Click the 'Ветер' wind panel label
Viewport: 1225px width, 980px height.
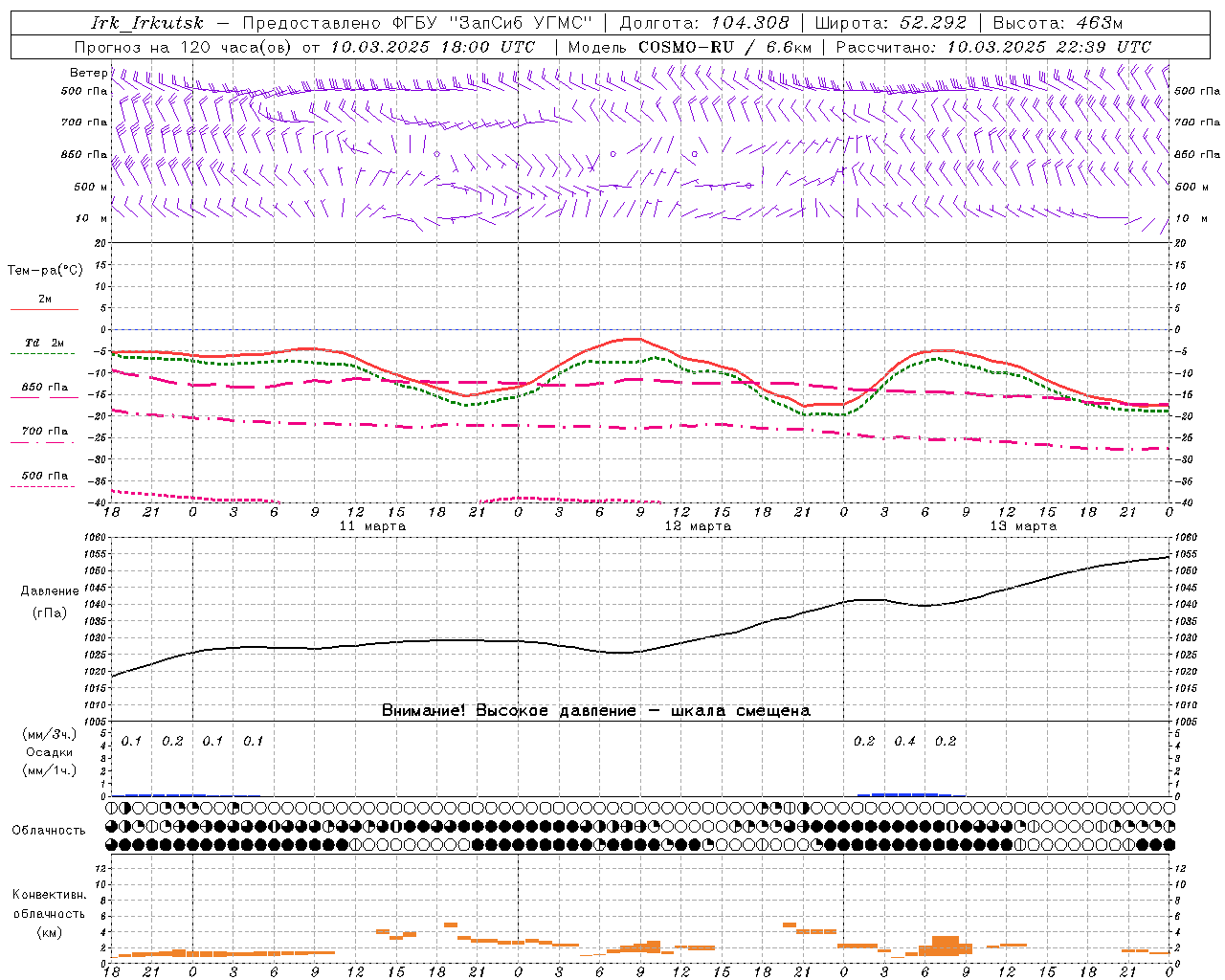pos(88,73)
